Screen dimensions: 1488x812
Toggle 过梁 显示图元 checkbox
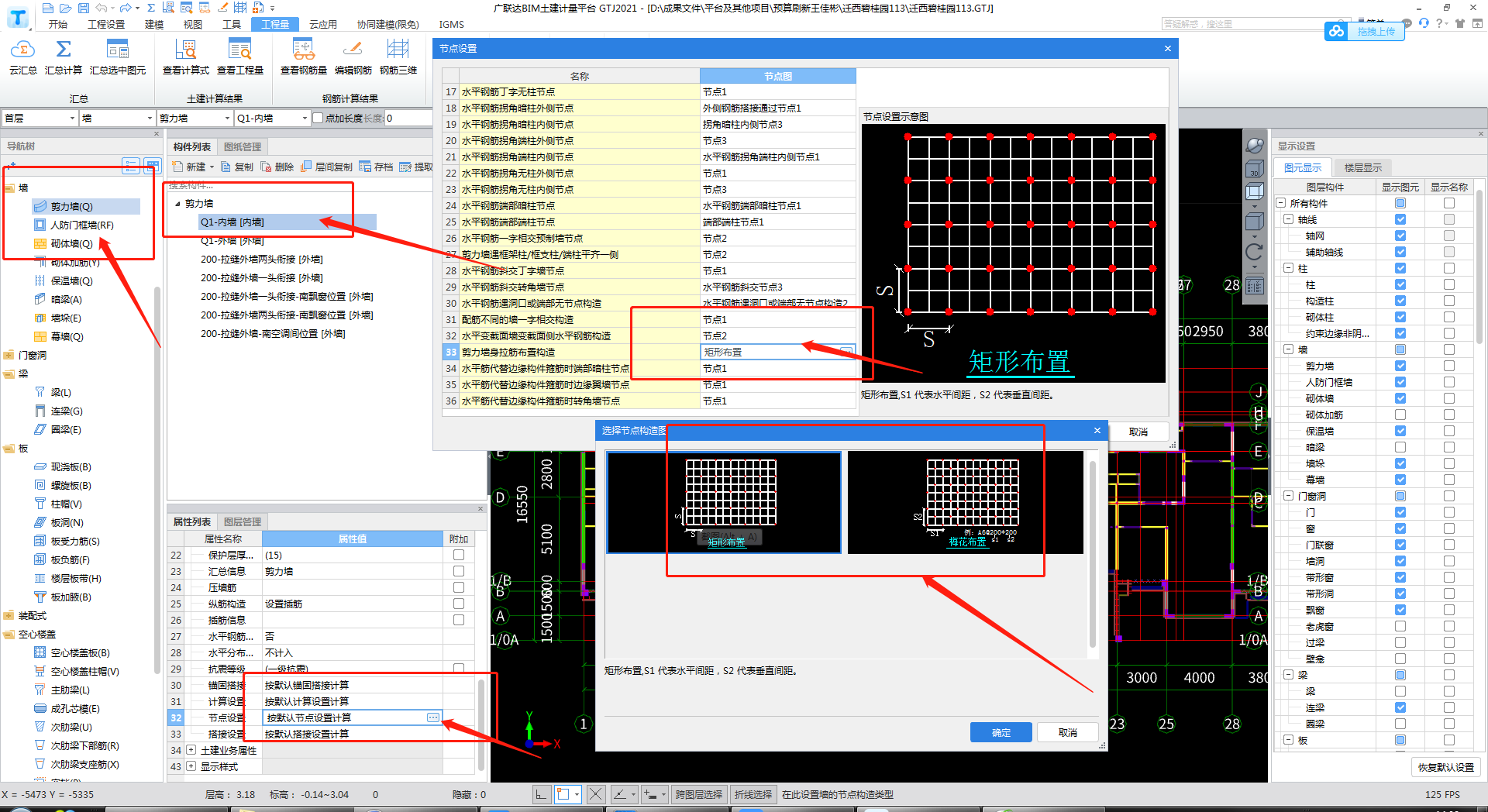click(x=1400, y=642)
